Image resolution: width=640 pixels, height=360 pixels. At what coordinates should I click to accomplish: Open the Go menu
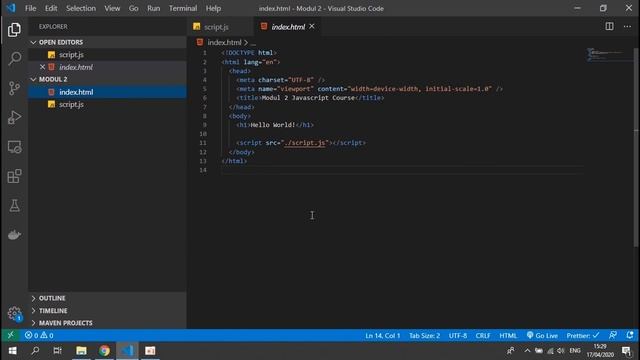[x=133, y=8]
